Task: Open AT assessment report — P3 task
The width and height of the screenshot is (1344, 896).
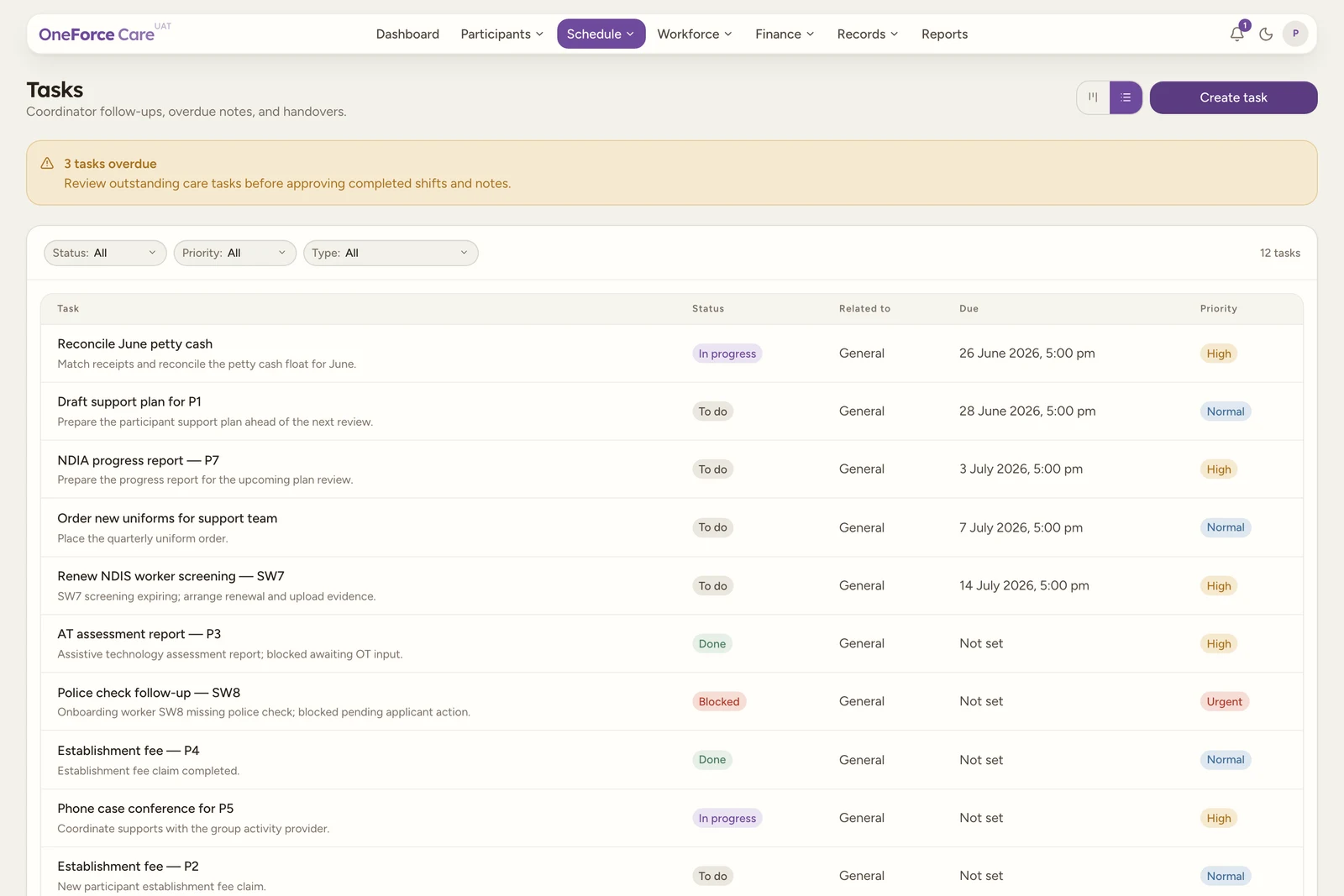Action: [139, 634]
